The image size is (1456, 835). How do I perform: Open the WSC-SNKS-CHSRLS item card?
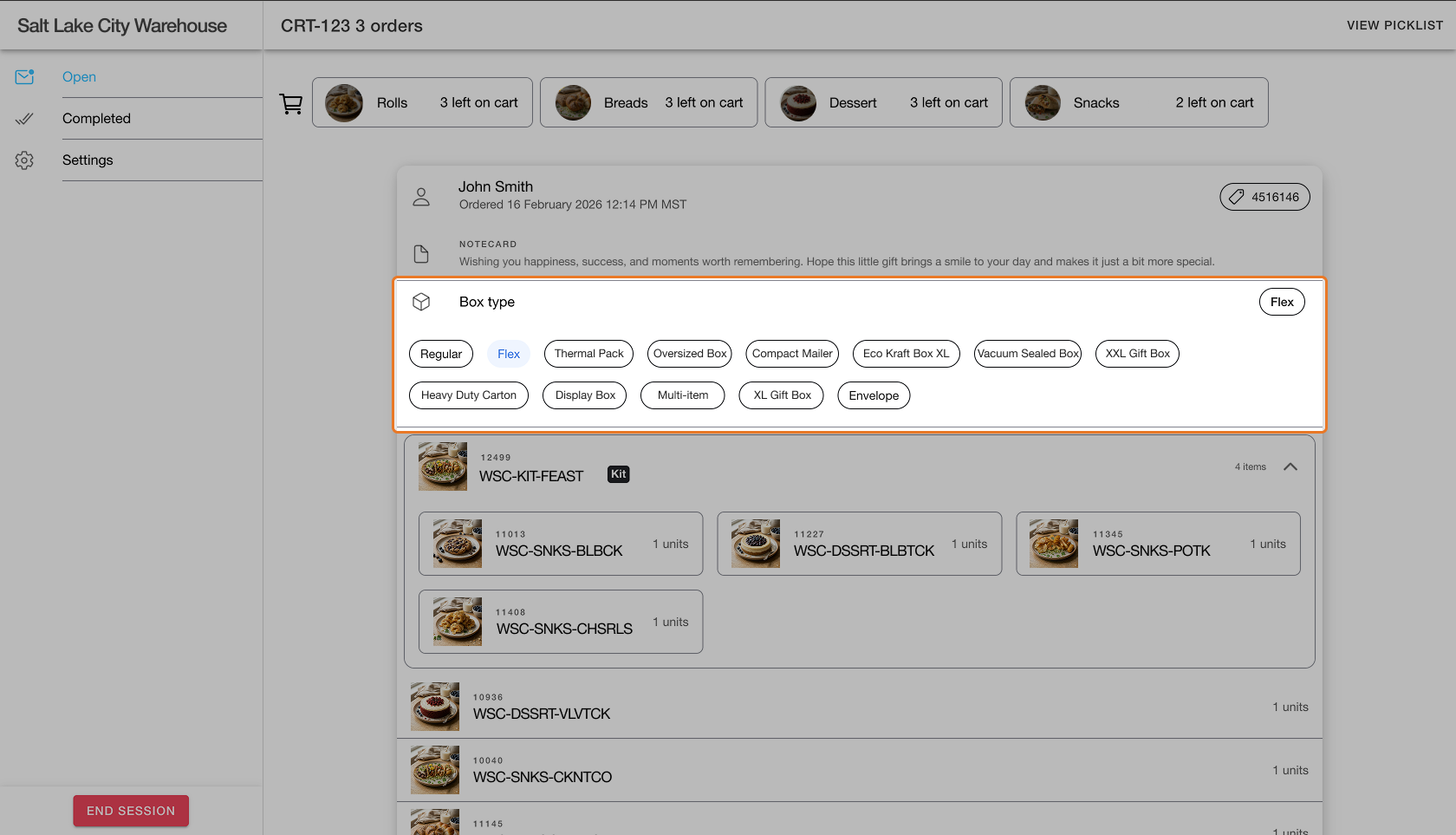pos(561,622)
